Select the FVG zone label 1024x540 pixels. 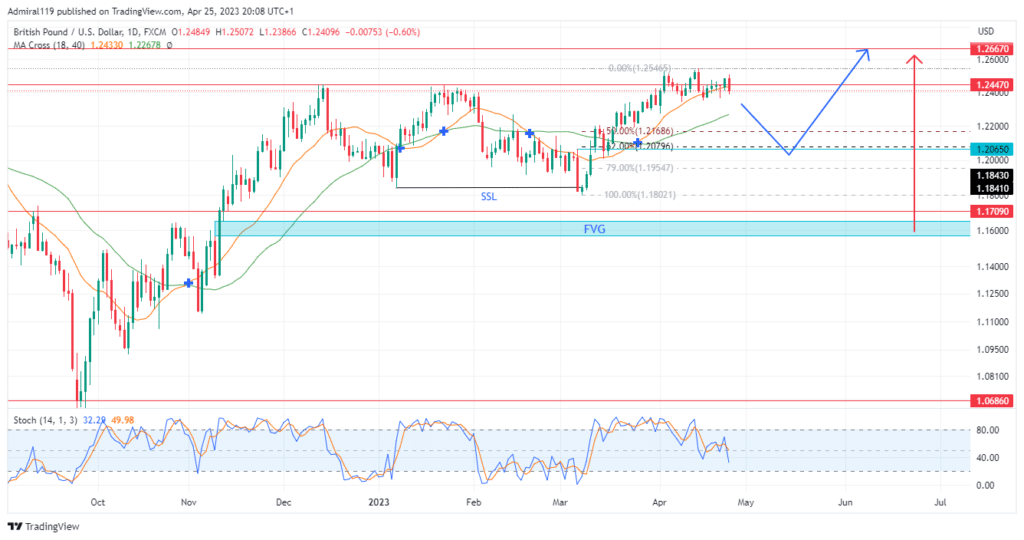point(594,229)
